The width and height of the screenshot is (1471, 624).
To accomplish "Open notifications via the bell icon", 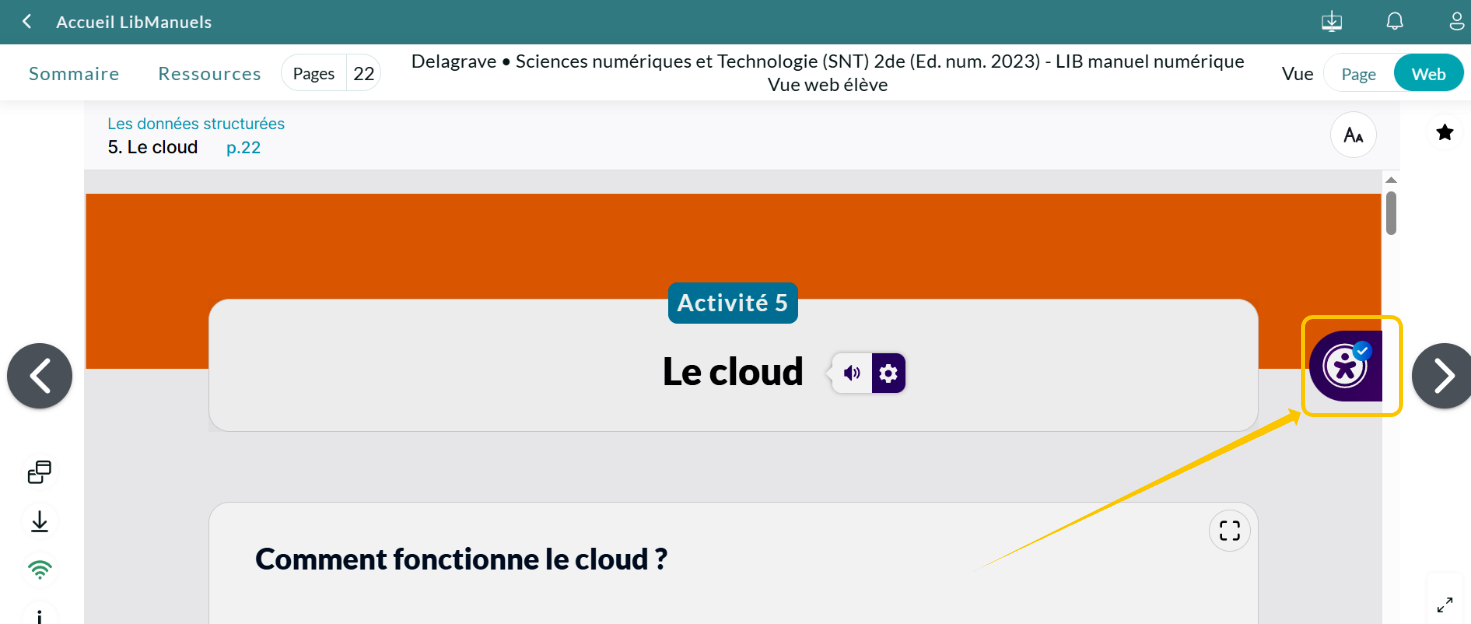I will 1394,21.
